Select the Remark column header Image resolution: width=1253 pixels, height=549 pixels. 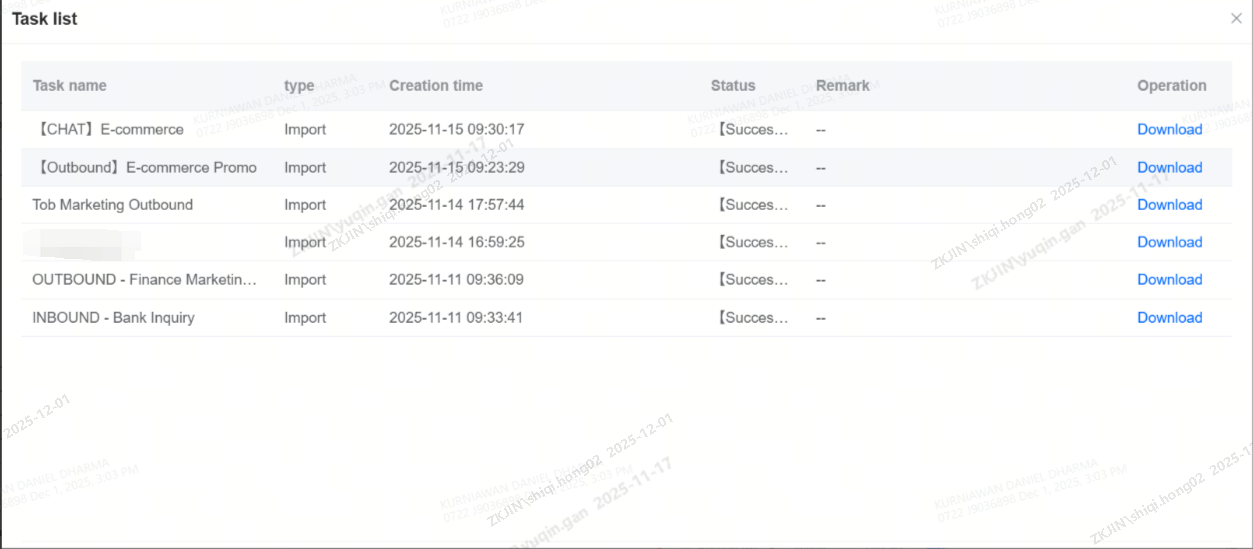[x=842, y=86]
